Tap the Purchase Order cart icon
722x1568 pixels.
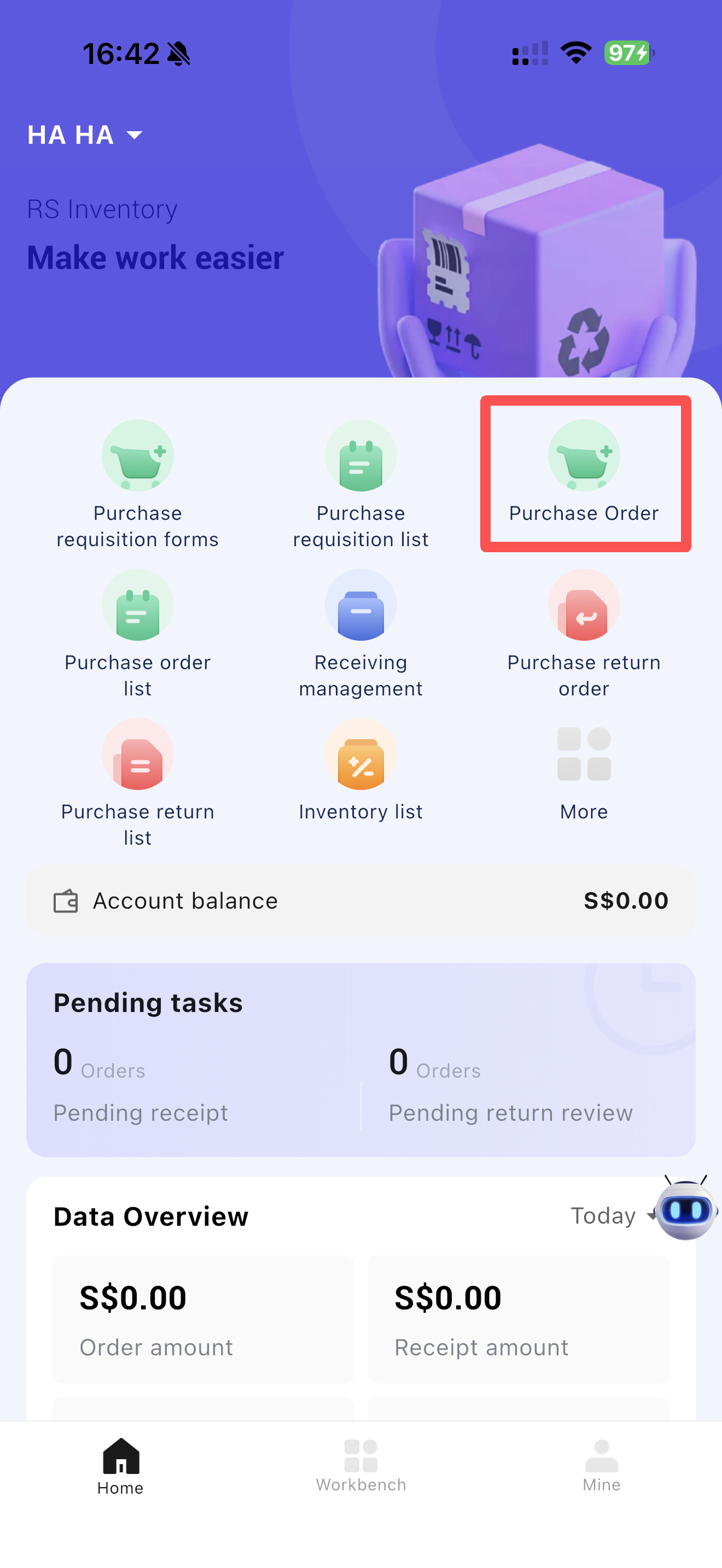point(584,456)
